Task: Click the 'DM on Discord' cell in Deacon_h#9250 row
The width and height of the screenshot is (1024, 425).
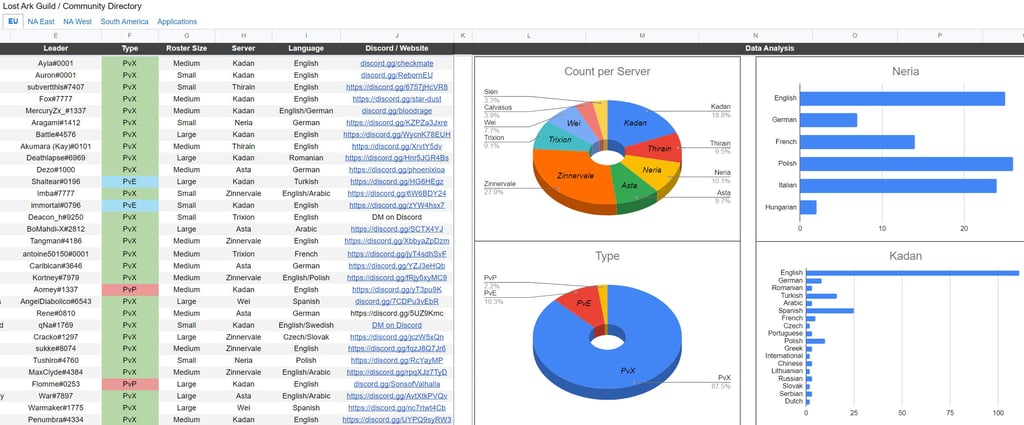Action: click(x=396, y=217)
